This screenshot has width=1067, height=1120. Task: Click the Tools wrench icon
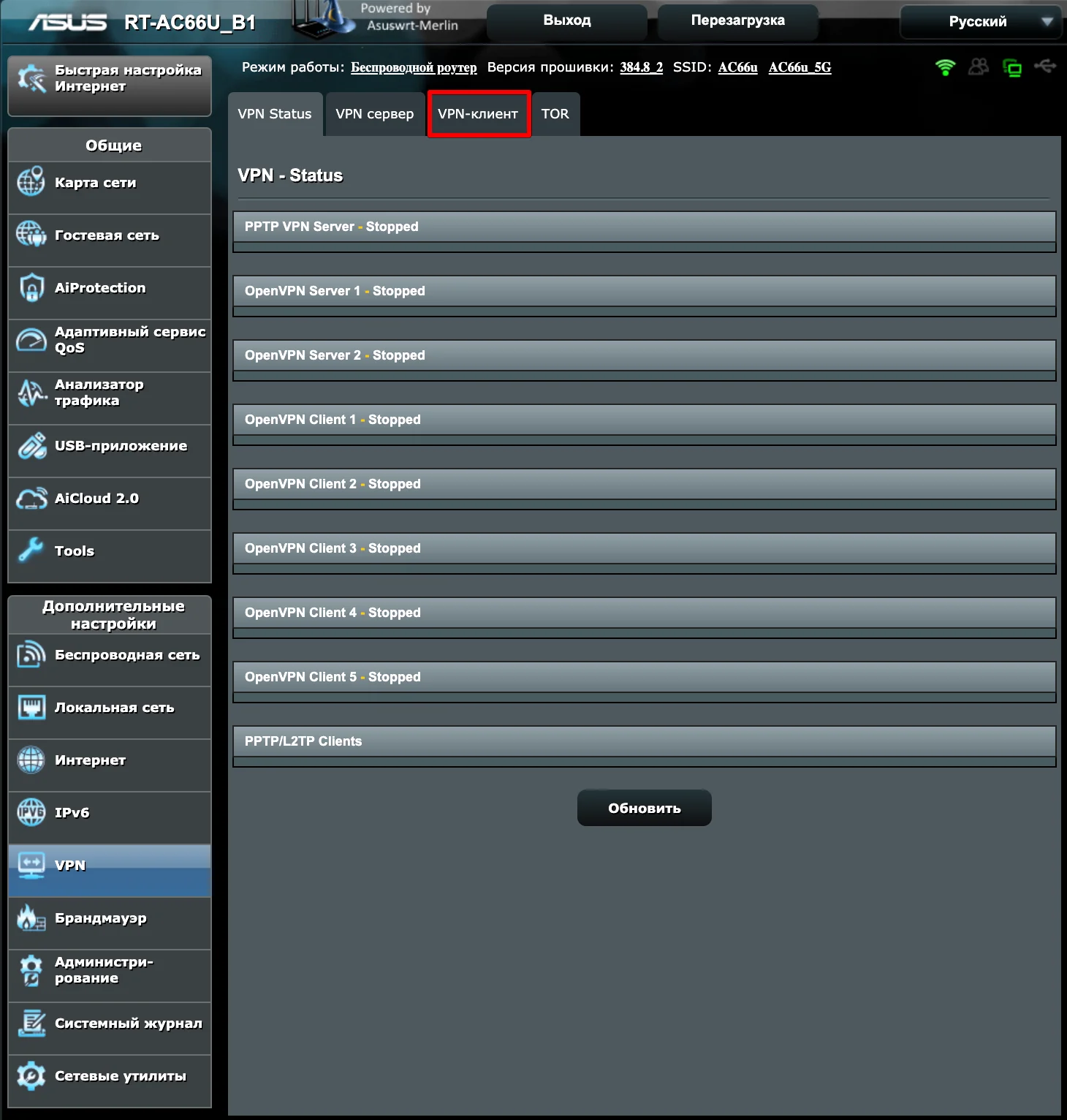pyautogui.click(x=31, y=550)
